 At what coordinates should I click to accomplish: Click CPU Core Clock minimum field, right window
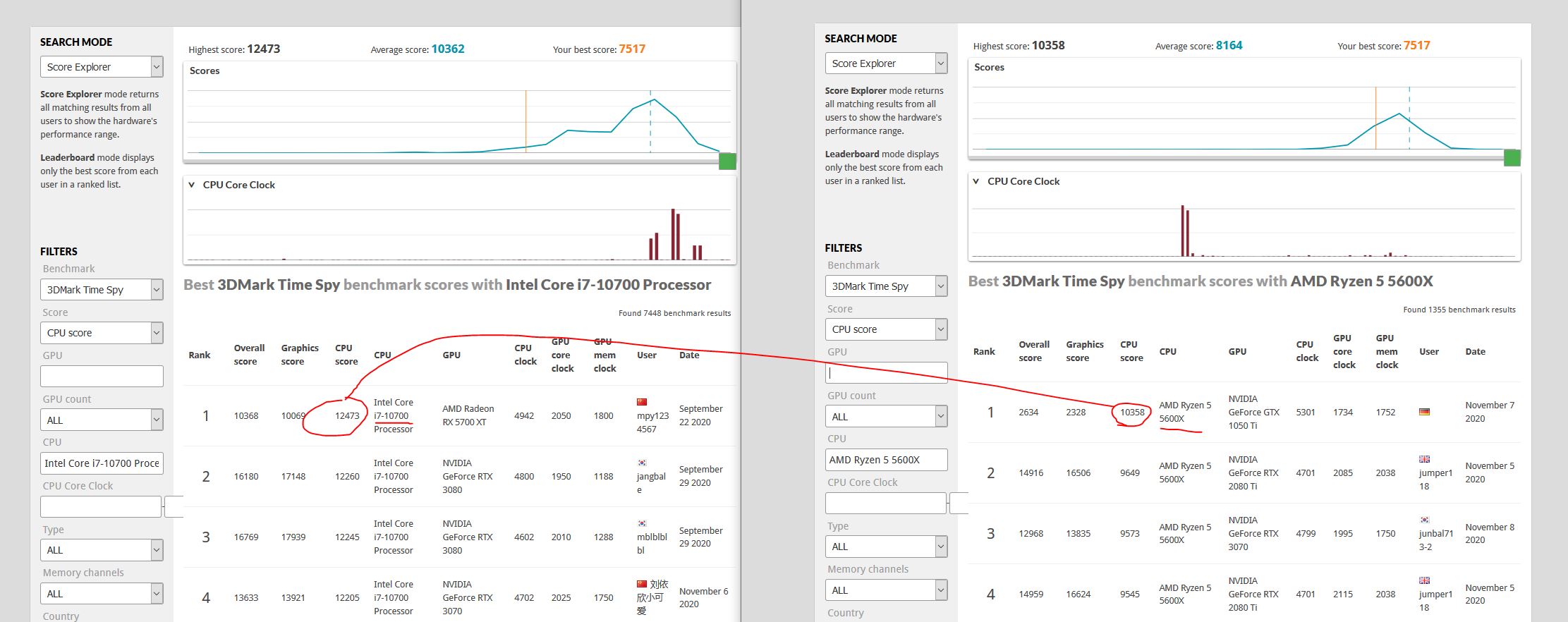[885, 504]
